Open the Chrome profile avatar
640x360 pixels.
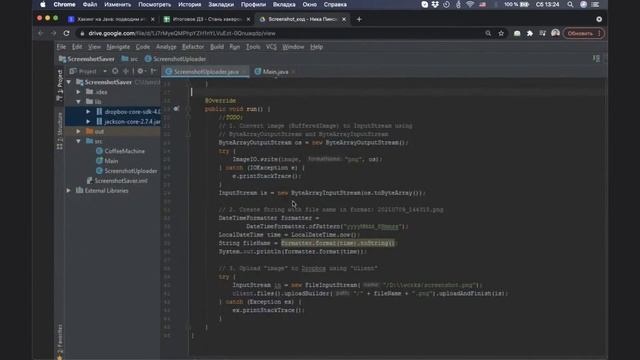(x=555, y=33)
